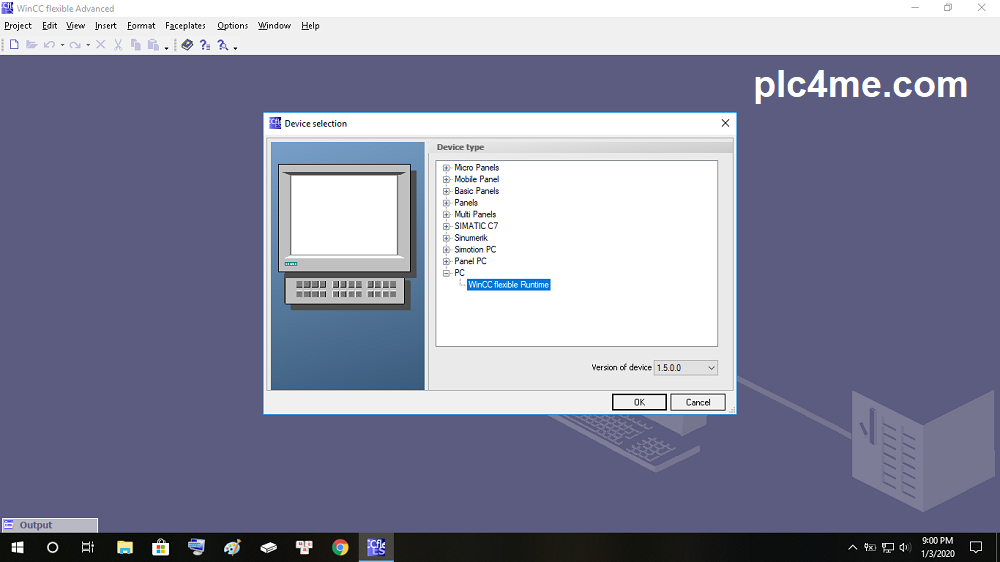The image size is (1000, 562).
Task: Open the Faceplates menu
Action: 185,26
